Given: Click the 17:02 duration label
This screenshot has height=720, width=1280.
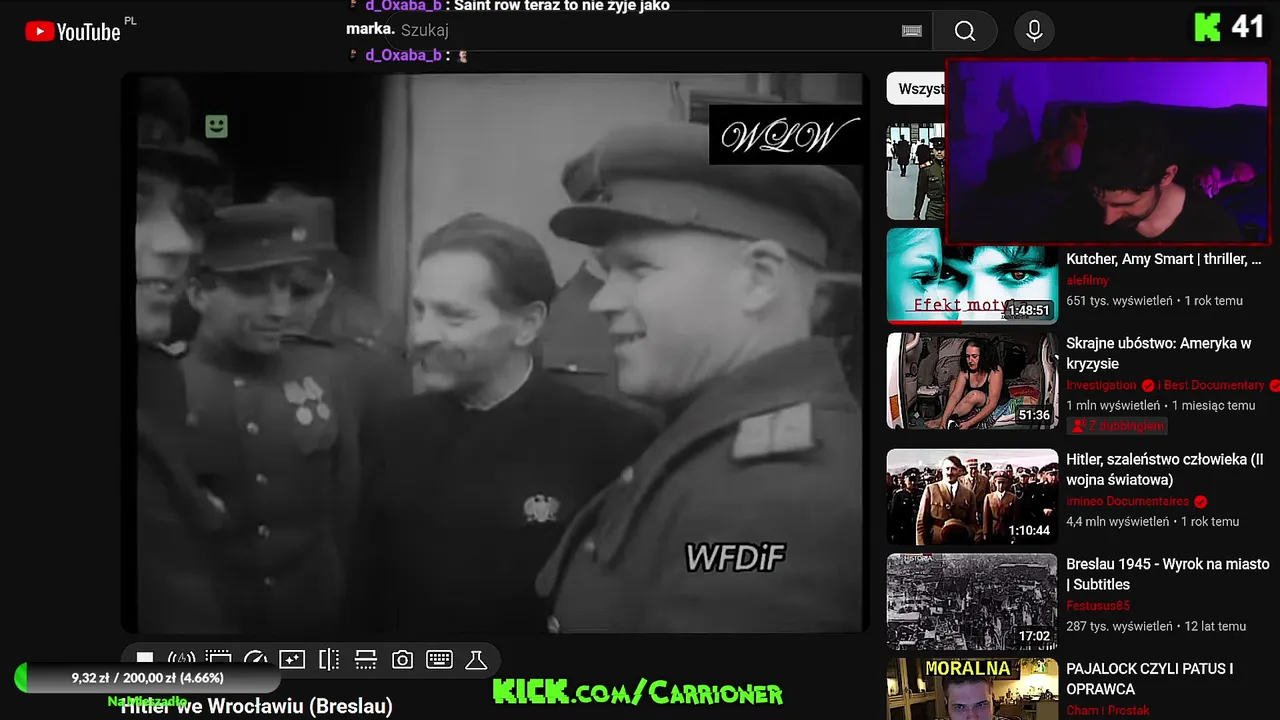Looking at the screenshot, I should [1034, 636].
